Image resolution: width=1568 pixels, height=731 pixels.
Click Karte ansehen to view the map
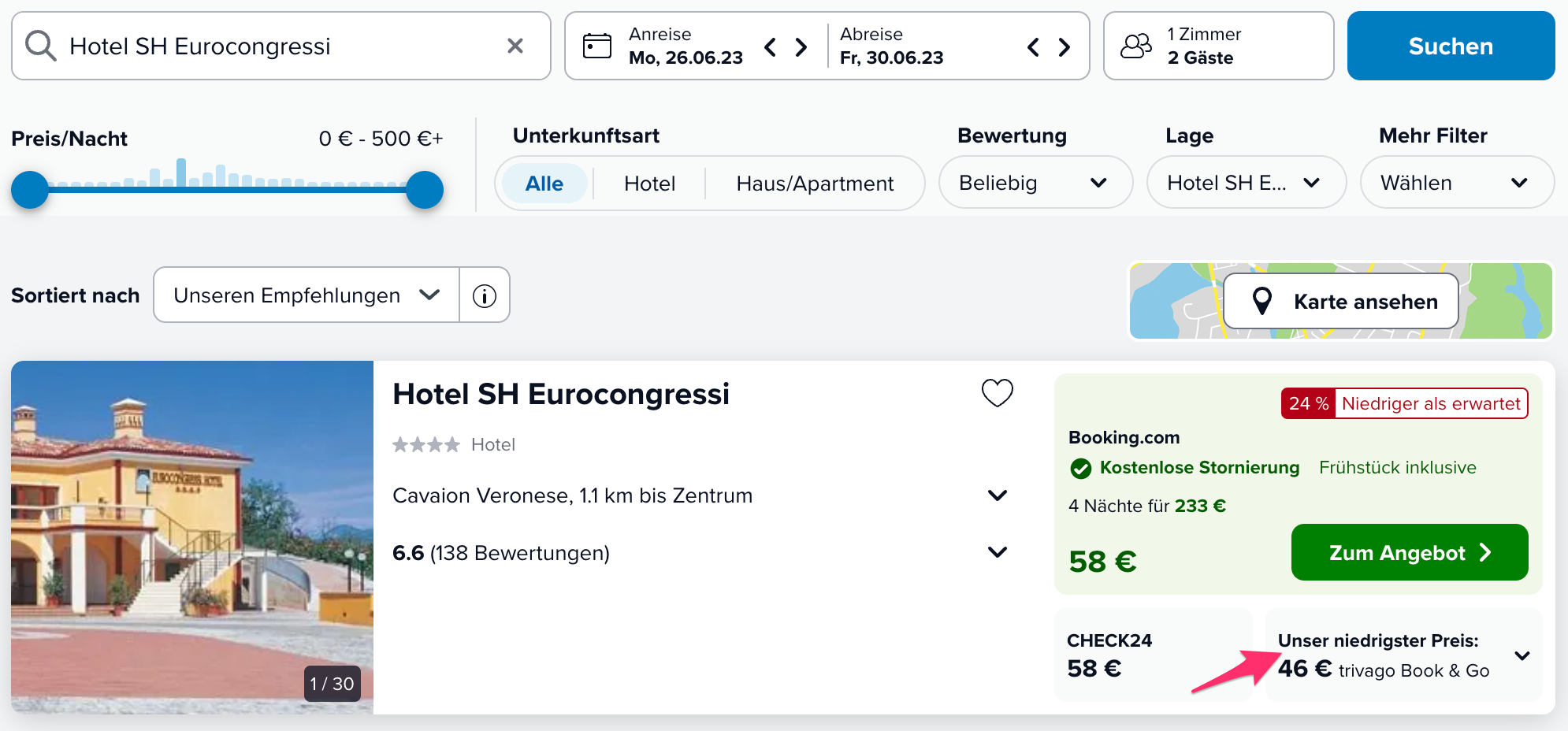(1341, 302)
